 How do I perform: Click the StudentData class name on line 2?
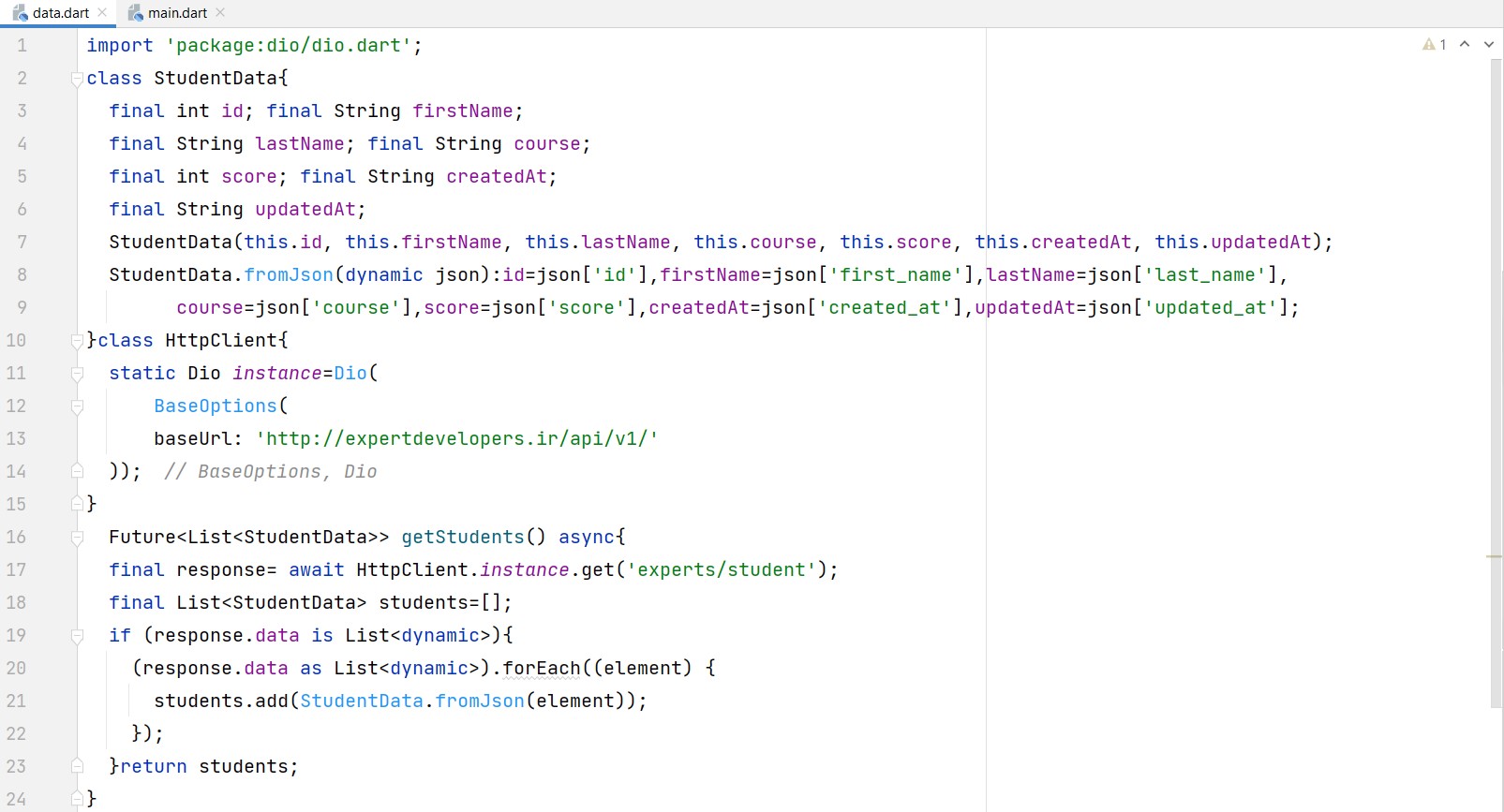216,78
